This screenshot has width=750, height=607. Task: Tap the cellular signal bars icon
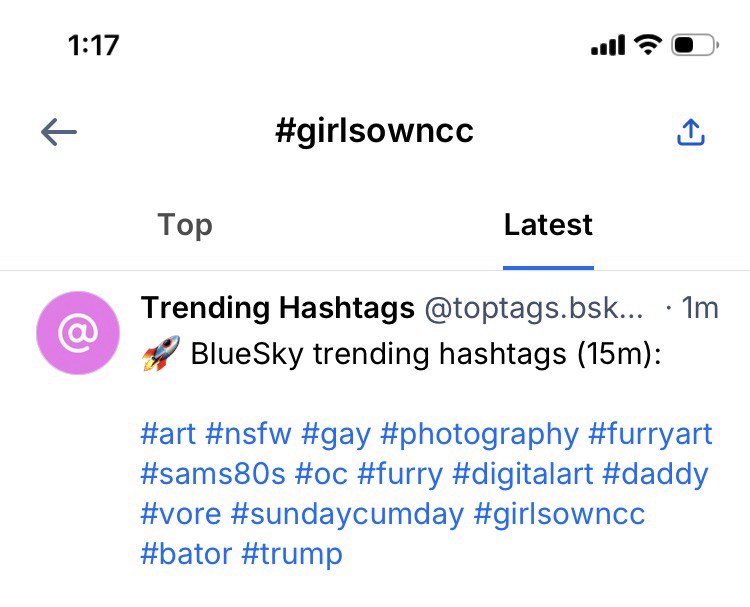point(608,45)
